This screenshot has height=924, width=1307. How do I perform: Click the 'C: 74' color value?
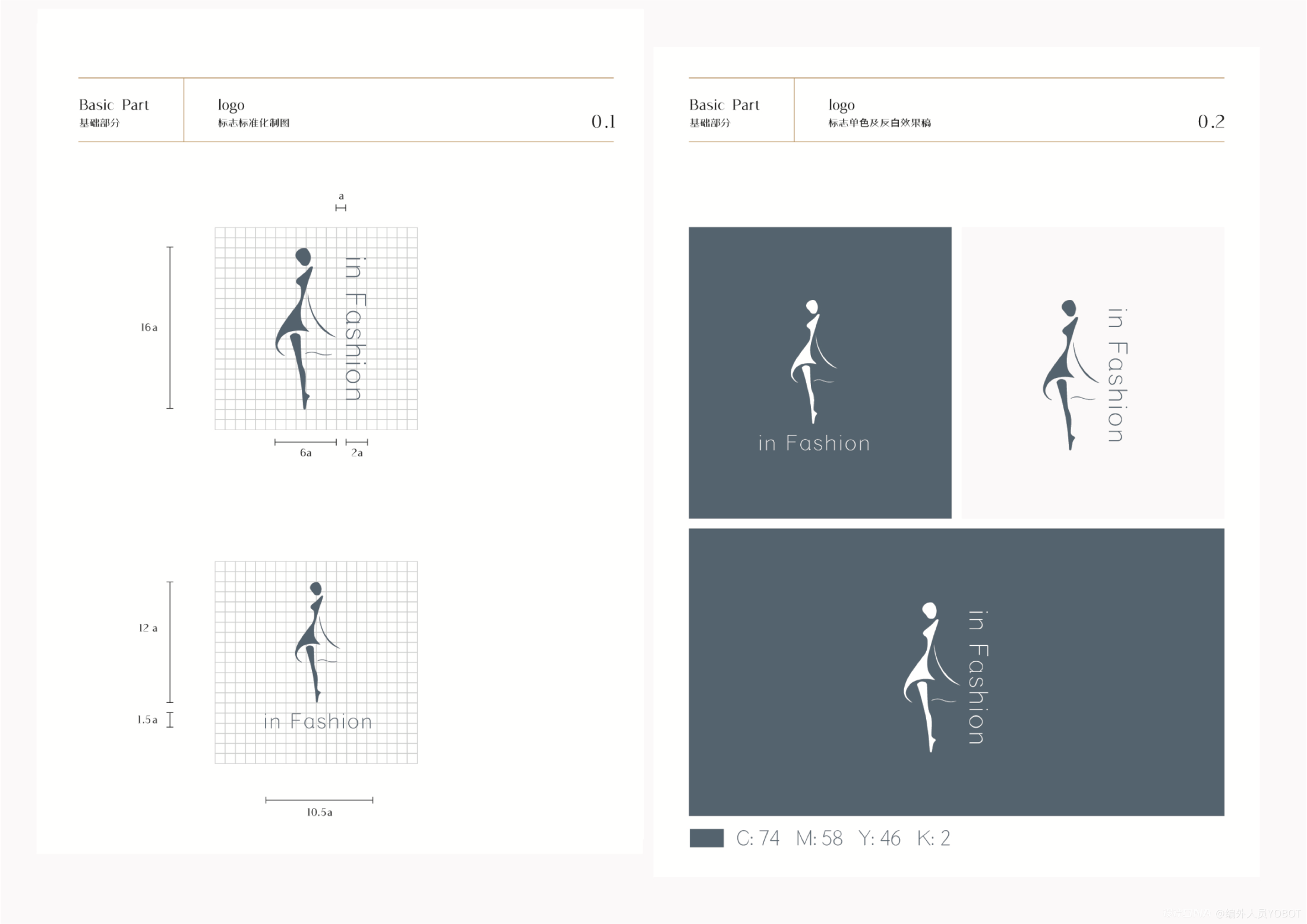pos(757,838)
